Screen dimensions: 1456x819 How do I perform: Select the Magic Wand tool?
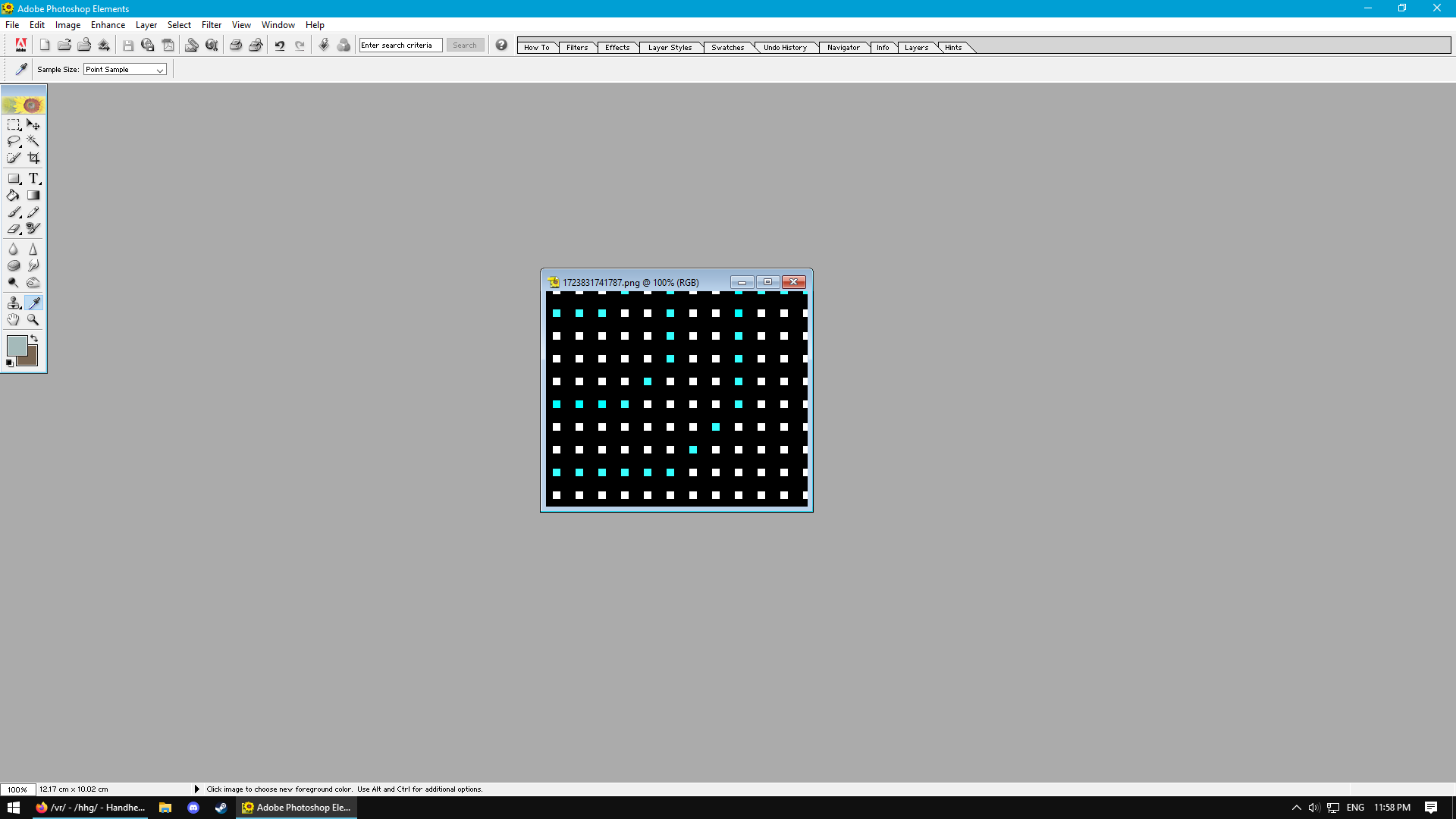[33, 141]
